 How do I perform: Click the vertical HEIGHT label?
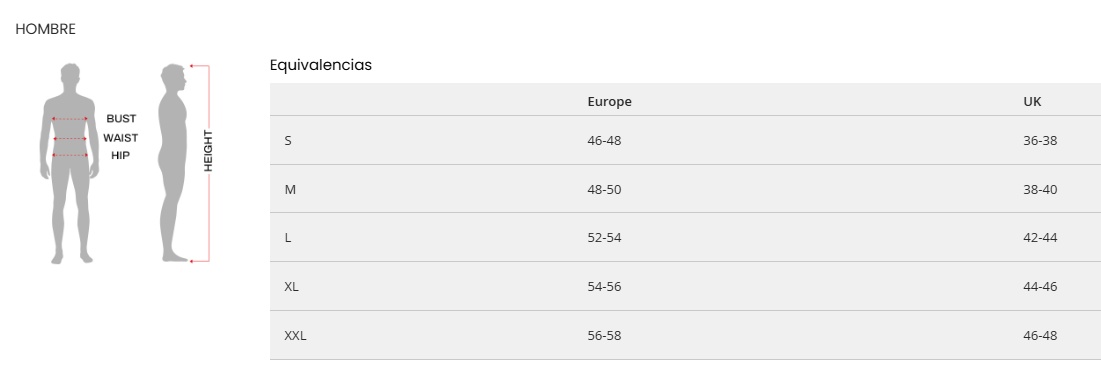[x=208, y=151]
